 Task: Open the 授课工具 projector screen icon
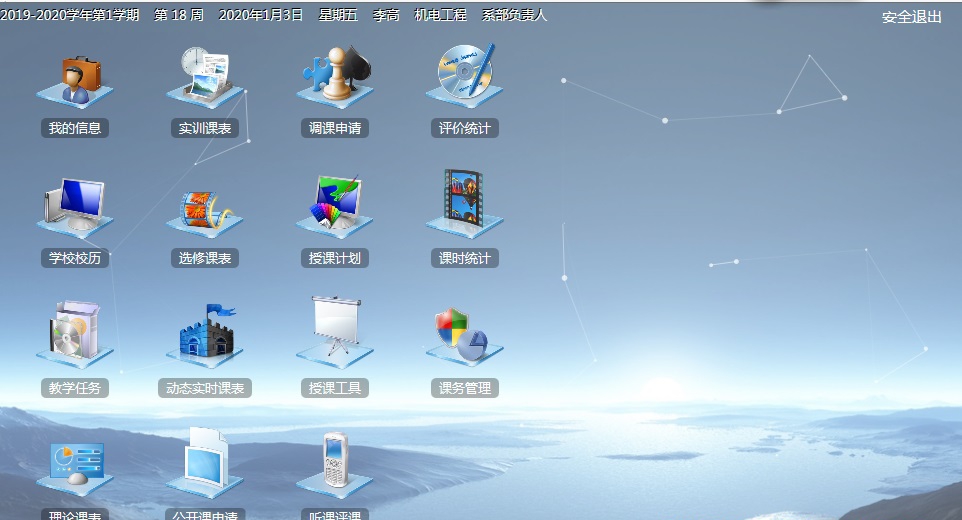335,332
